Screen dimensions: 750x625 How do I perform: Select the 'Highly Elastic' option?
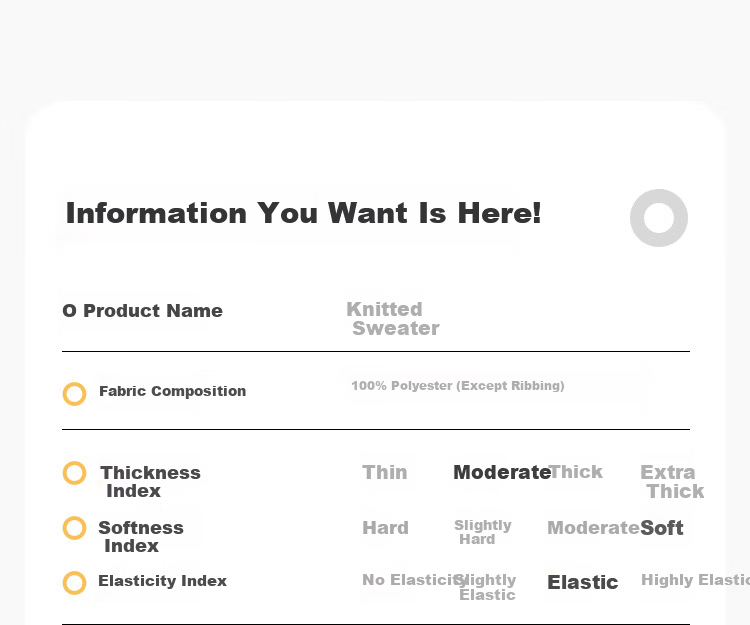[x=695, y=580]
